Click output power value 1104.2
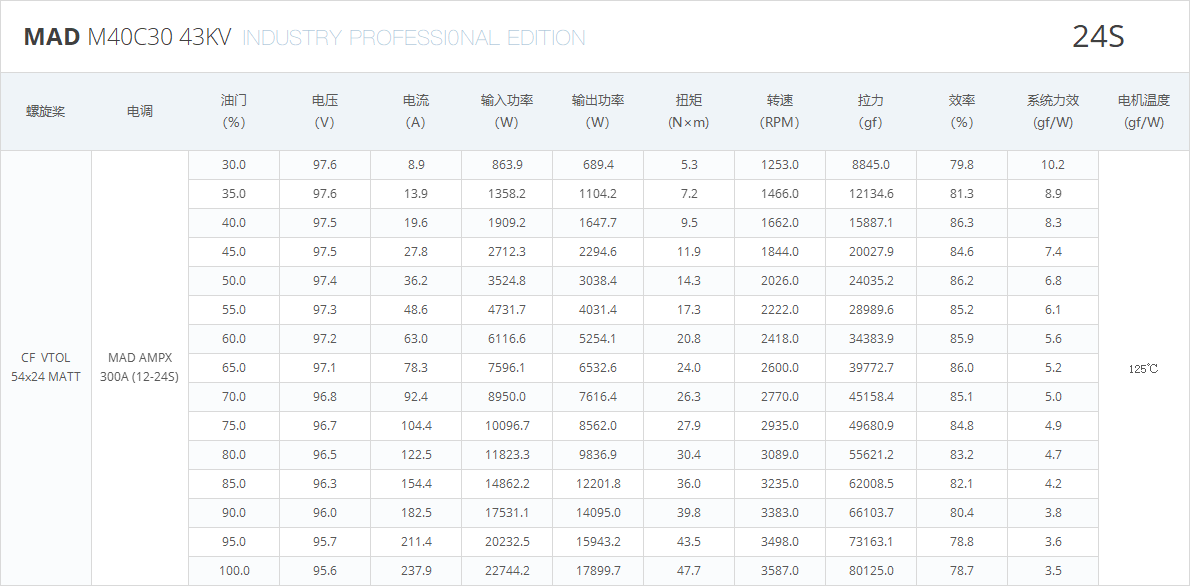 (598, 194)
